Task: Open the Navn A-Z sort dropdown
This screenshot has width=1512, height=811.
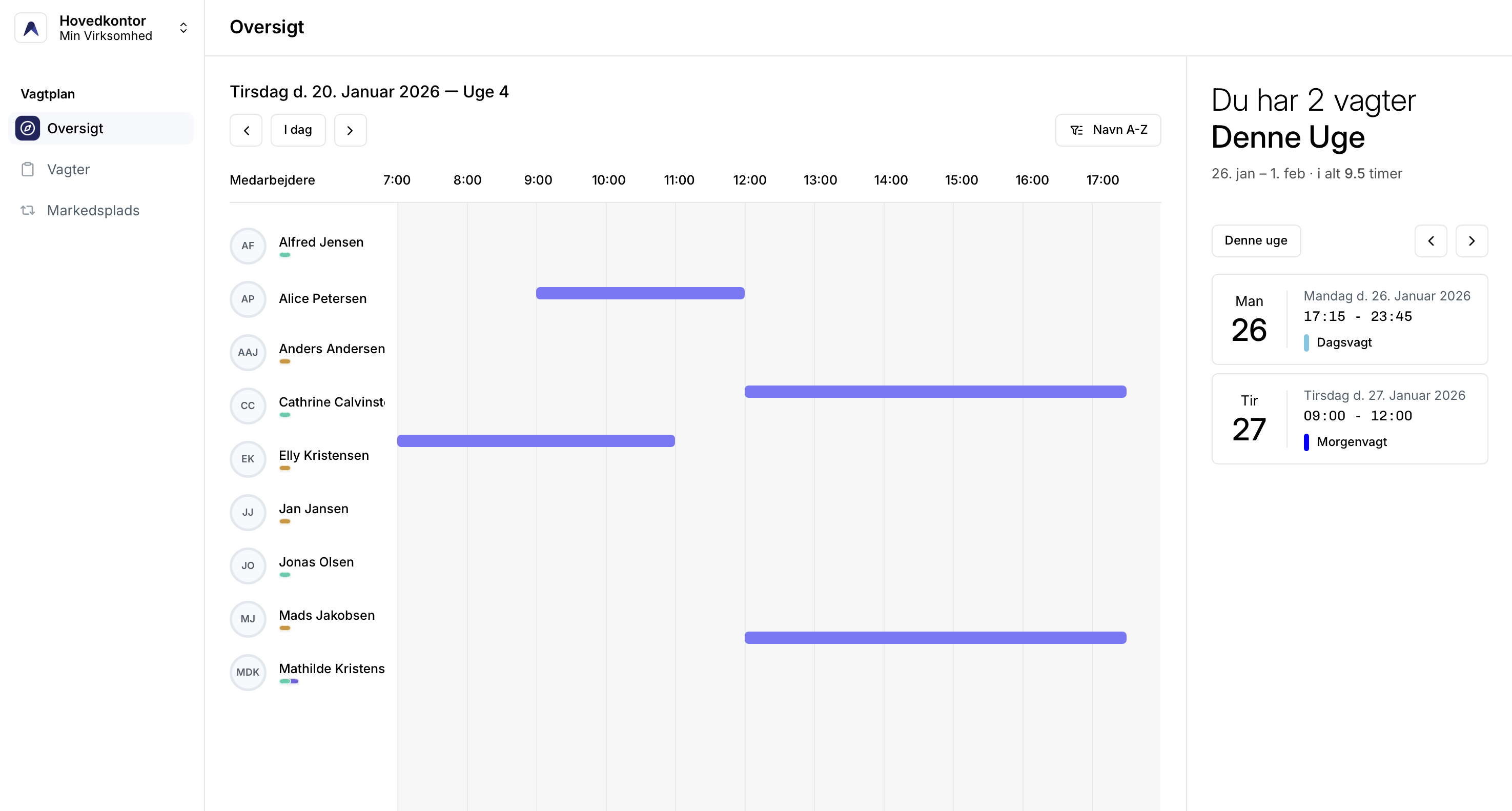Action: pos(1108,130)
